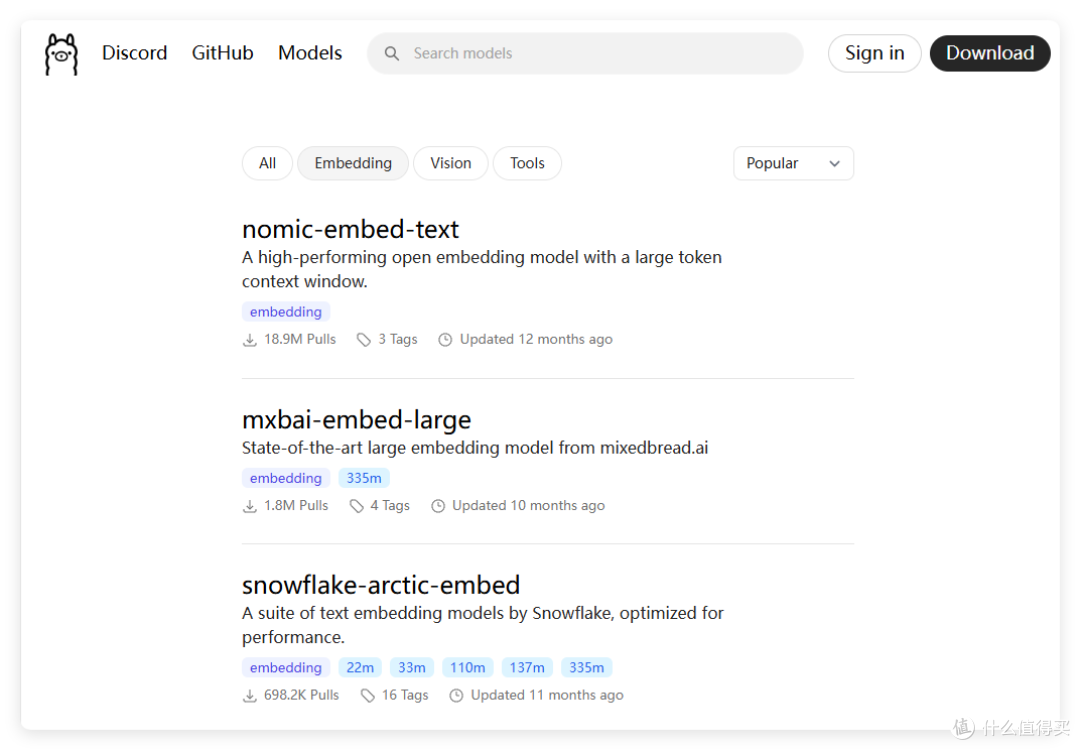Click the download icon beside 18.9M Pulls

coord(249,340)
